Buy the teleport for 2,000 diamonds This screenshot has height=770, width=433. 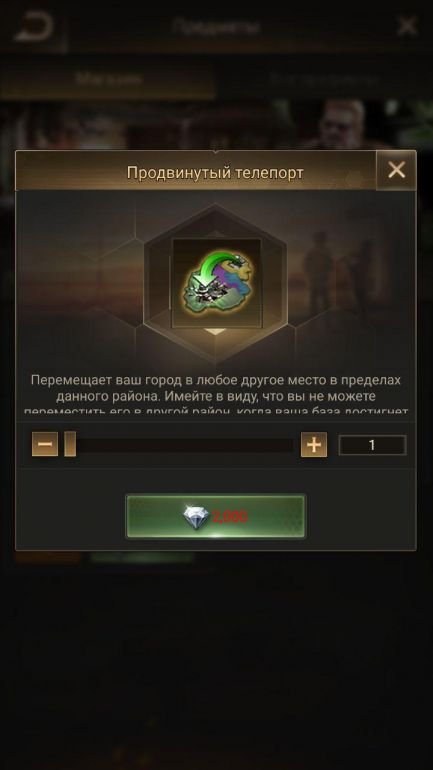tap(216, 517)
